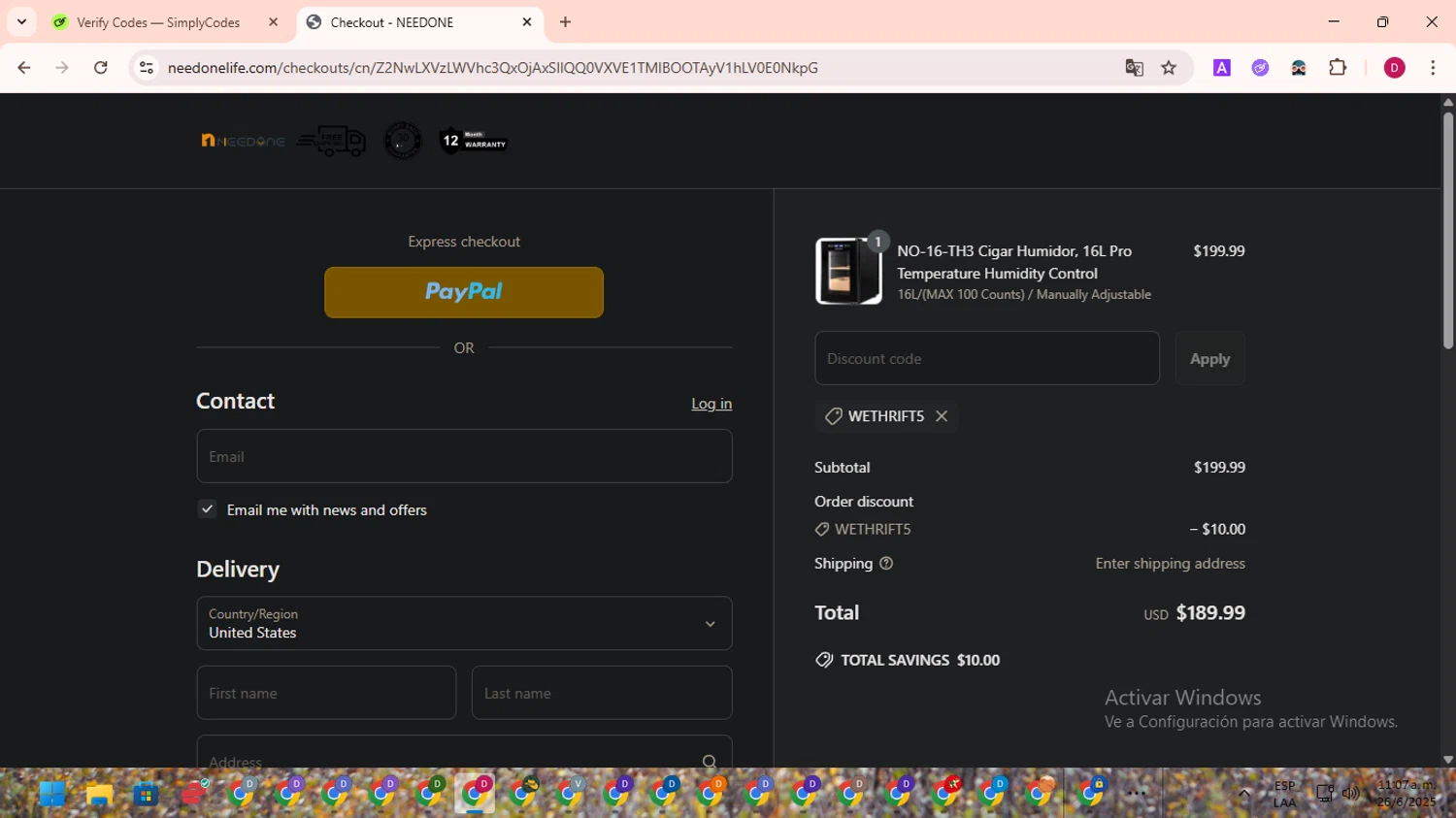Click the Last name field
Image resolution: width=1456 pixels, height=818 pixels.
click(602, 693)
